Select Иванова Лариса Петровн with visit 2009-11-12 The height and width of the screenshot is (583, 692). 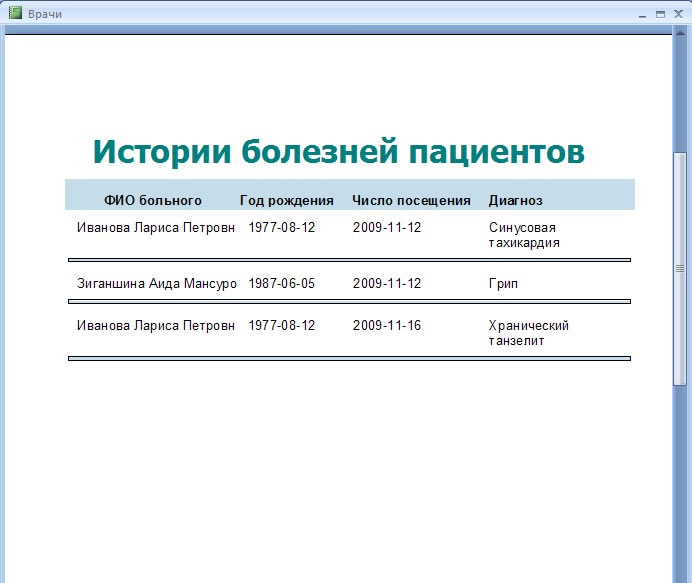pos(156,227)
